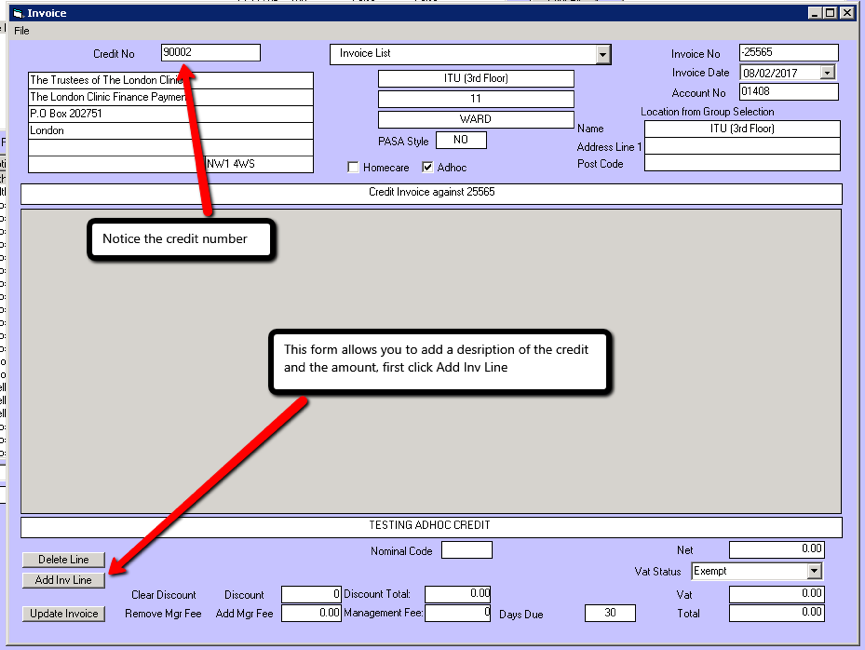
Task: Click the Nominal Code field
Action: tap(467, 551)
